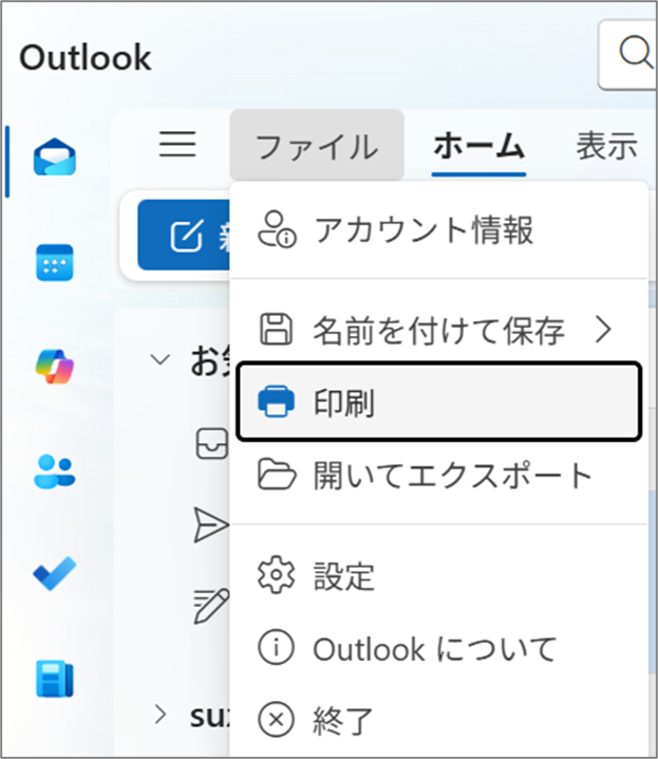The width and height of the screenshot is (658, 759).
Task: Click Outlook について menu item
Action: tap(434, 649)
